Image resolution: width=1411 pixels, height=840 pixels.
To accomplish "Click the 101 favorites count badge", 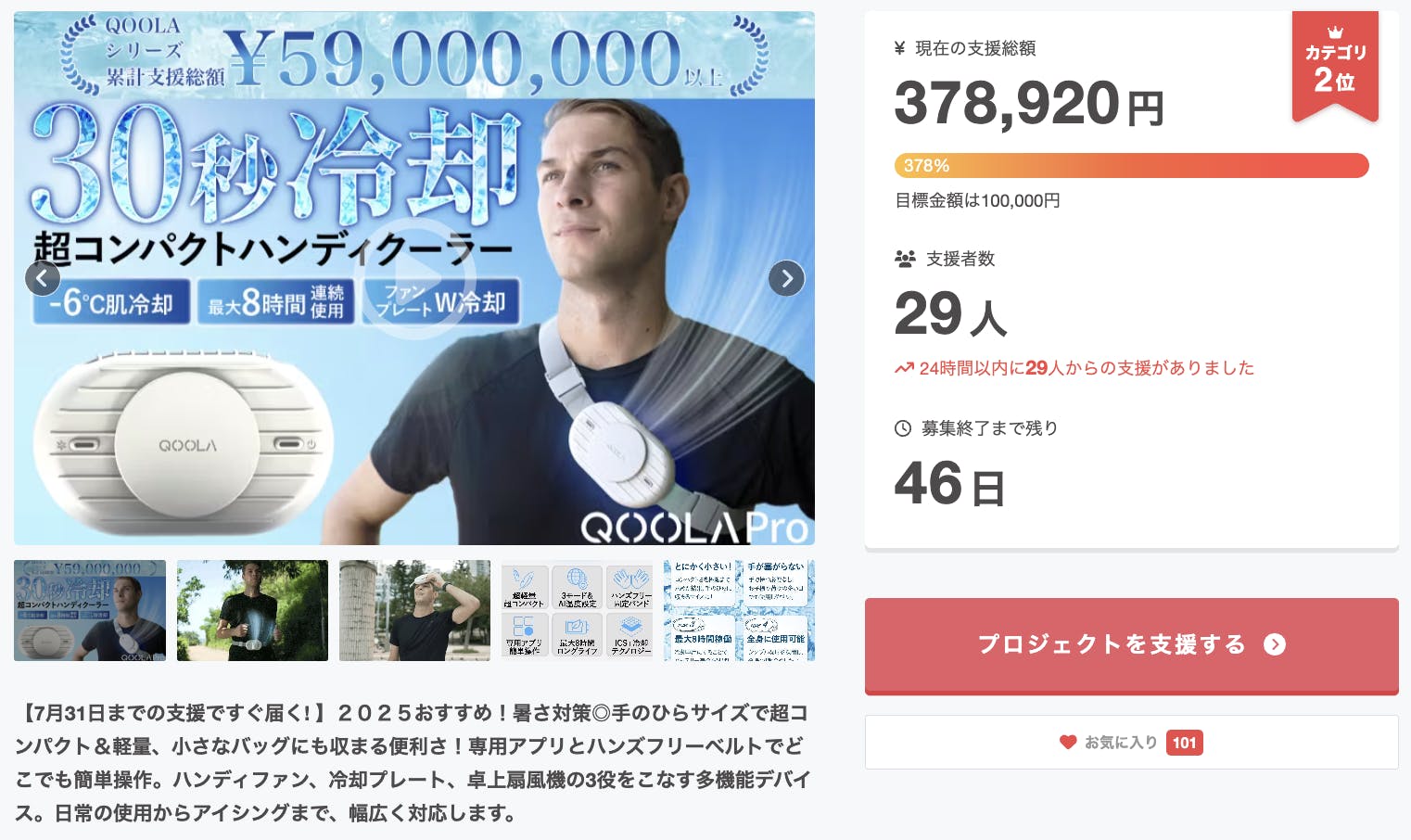I will 1184,743.
